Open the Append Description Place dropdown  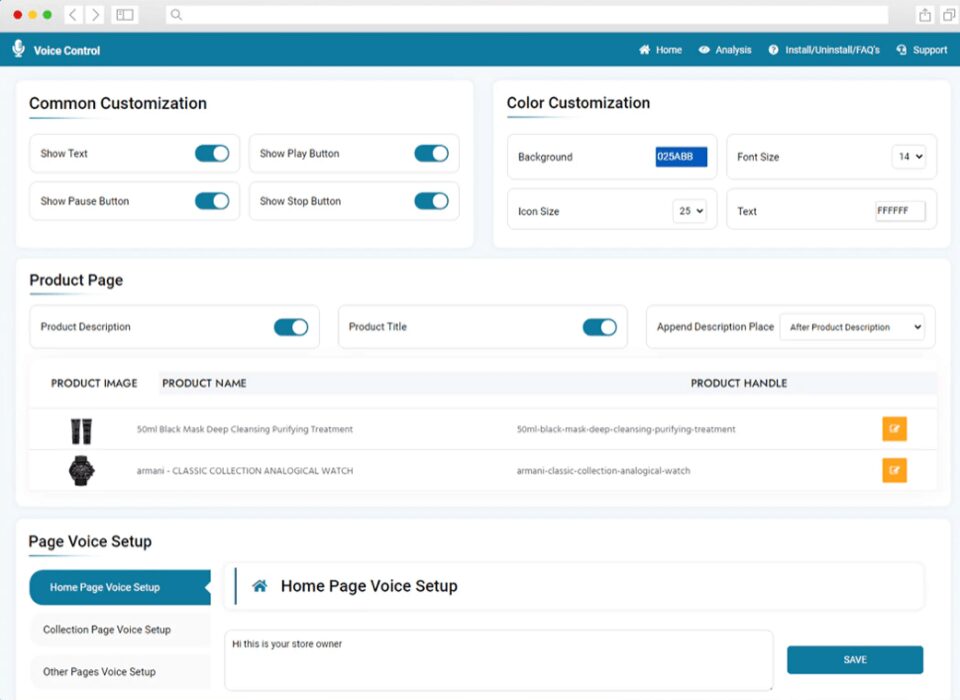pos(853,327)
